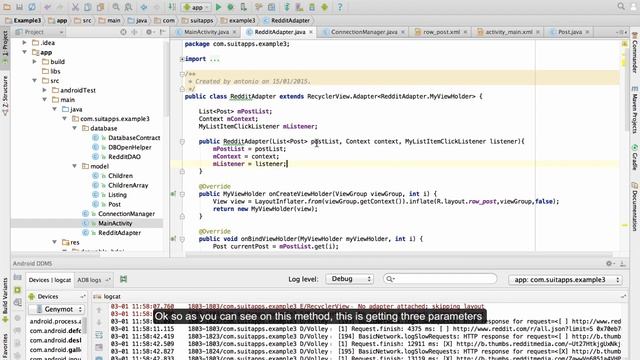The image size is (640, 360).
Task: Open the Log level Debug dropdown
Action: [x=350, y=279]
